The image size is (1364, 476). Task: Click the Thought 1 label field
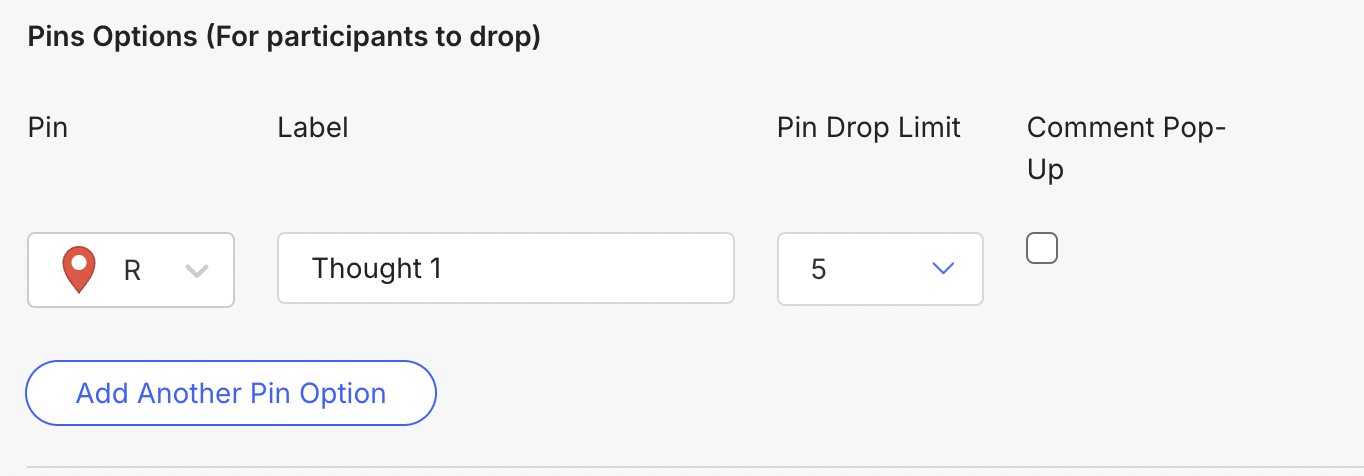[x=505, y=268]
